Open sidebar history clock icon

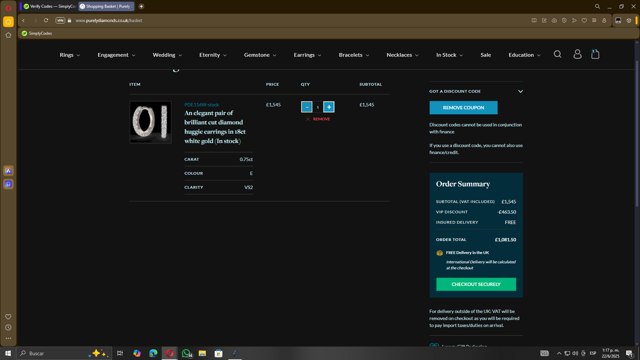tap(8, 327)
